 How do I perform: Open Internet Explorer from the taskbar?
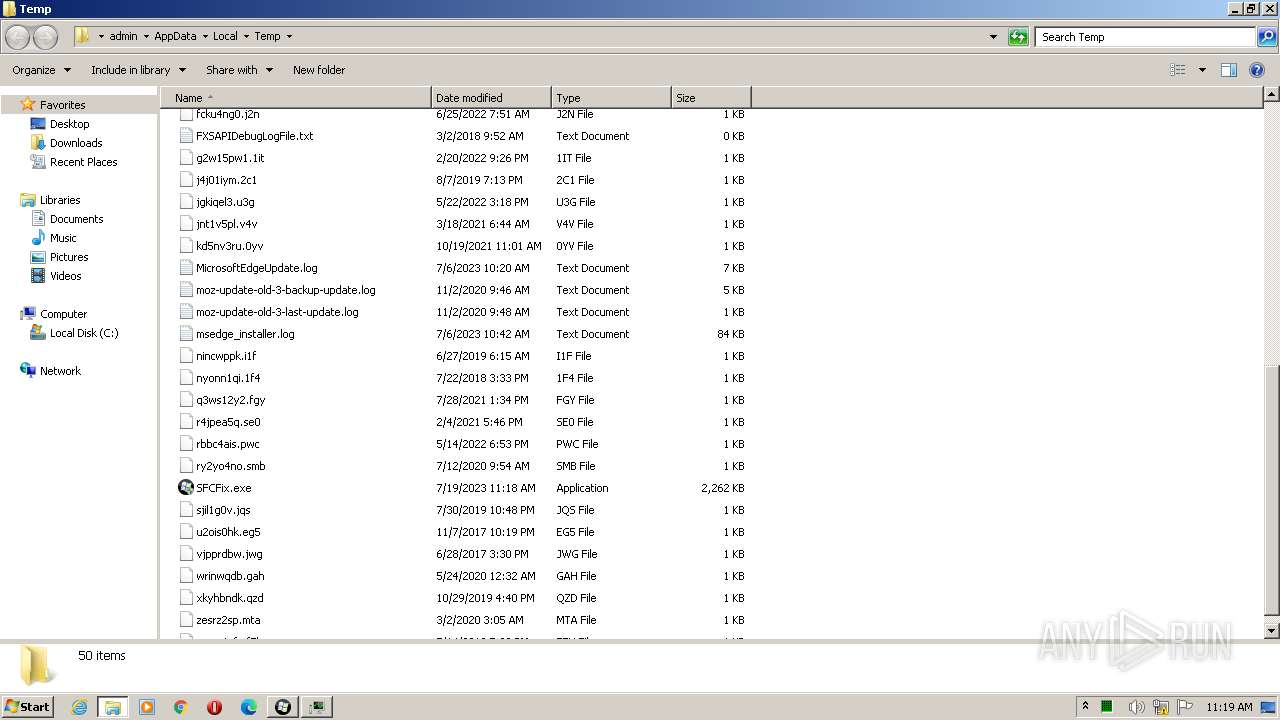79,707
